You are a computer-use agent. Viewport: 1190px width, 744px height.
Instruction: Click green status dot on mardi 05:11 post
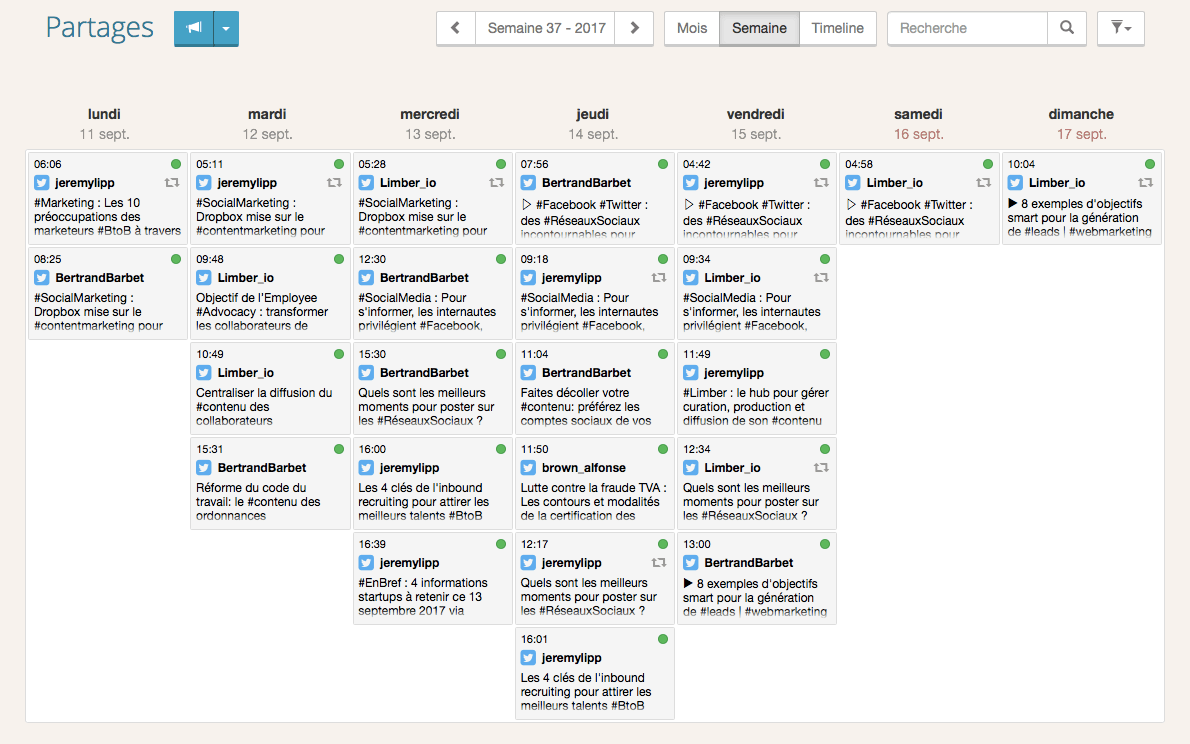point(339,164)
